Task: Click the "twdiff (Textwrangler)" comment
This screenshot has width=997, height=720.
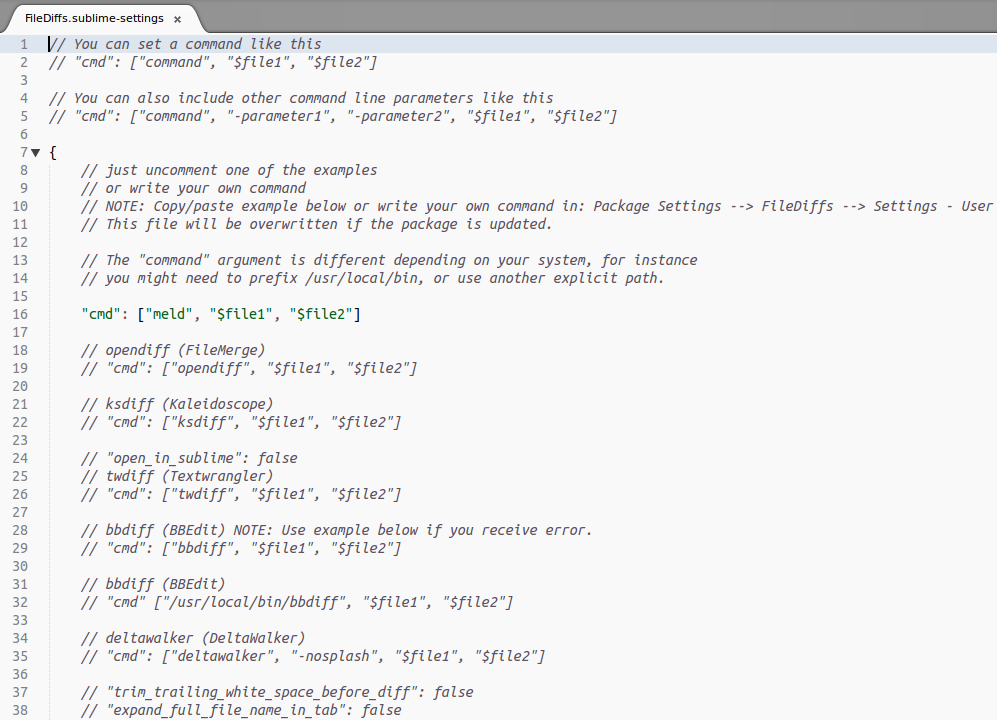Action: point(177,476)
